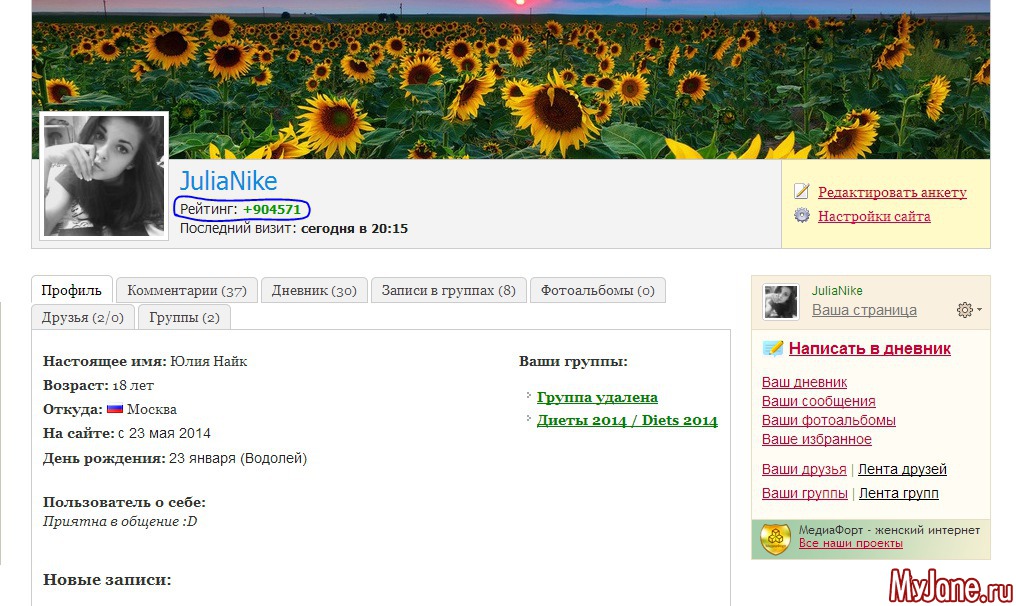The height and width of the screenshot is (606, 1016).
Task: Click the small sidebar avatar thumbnail
Action: click(781, 302)
